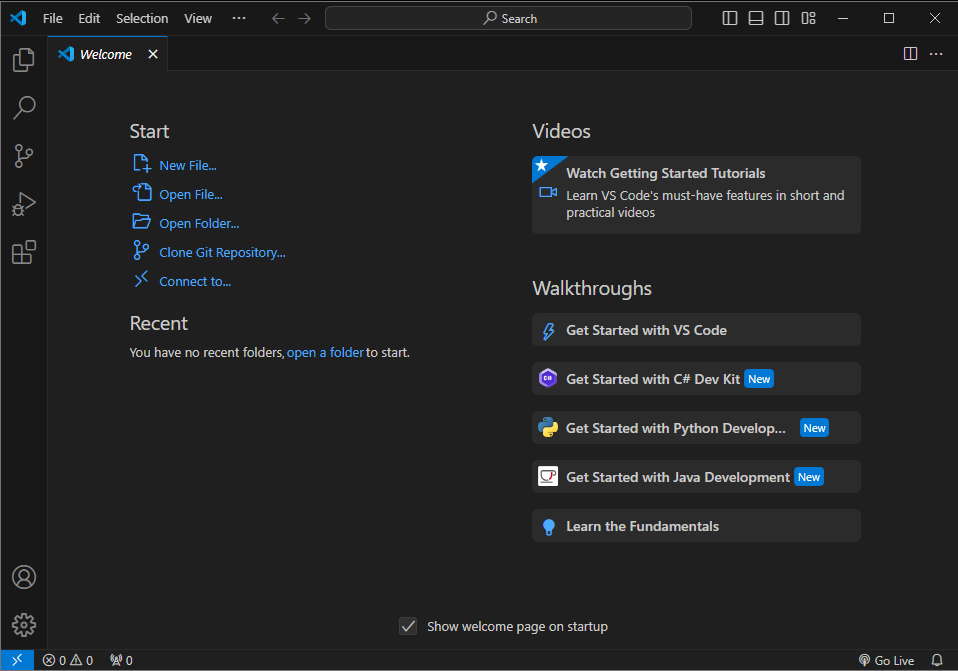Click the Open File icon
The width and height of the screenshot is (958, 671).
click(x=142, y=192)
